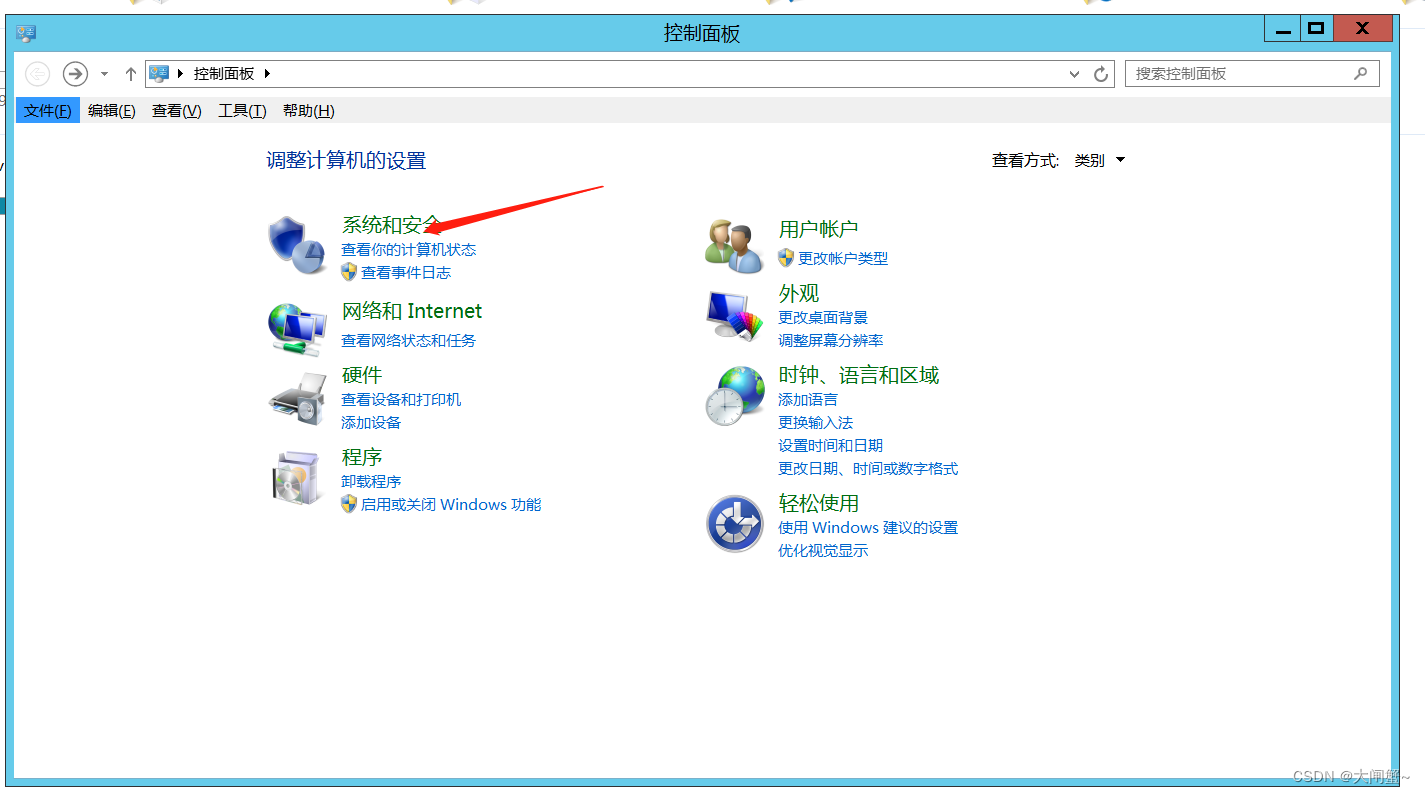Viewport: 1425px width, 794px height.
Task: Open the 工具(T) menu
Action: click(x=243, y=111)
